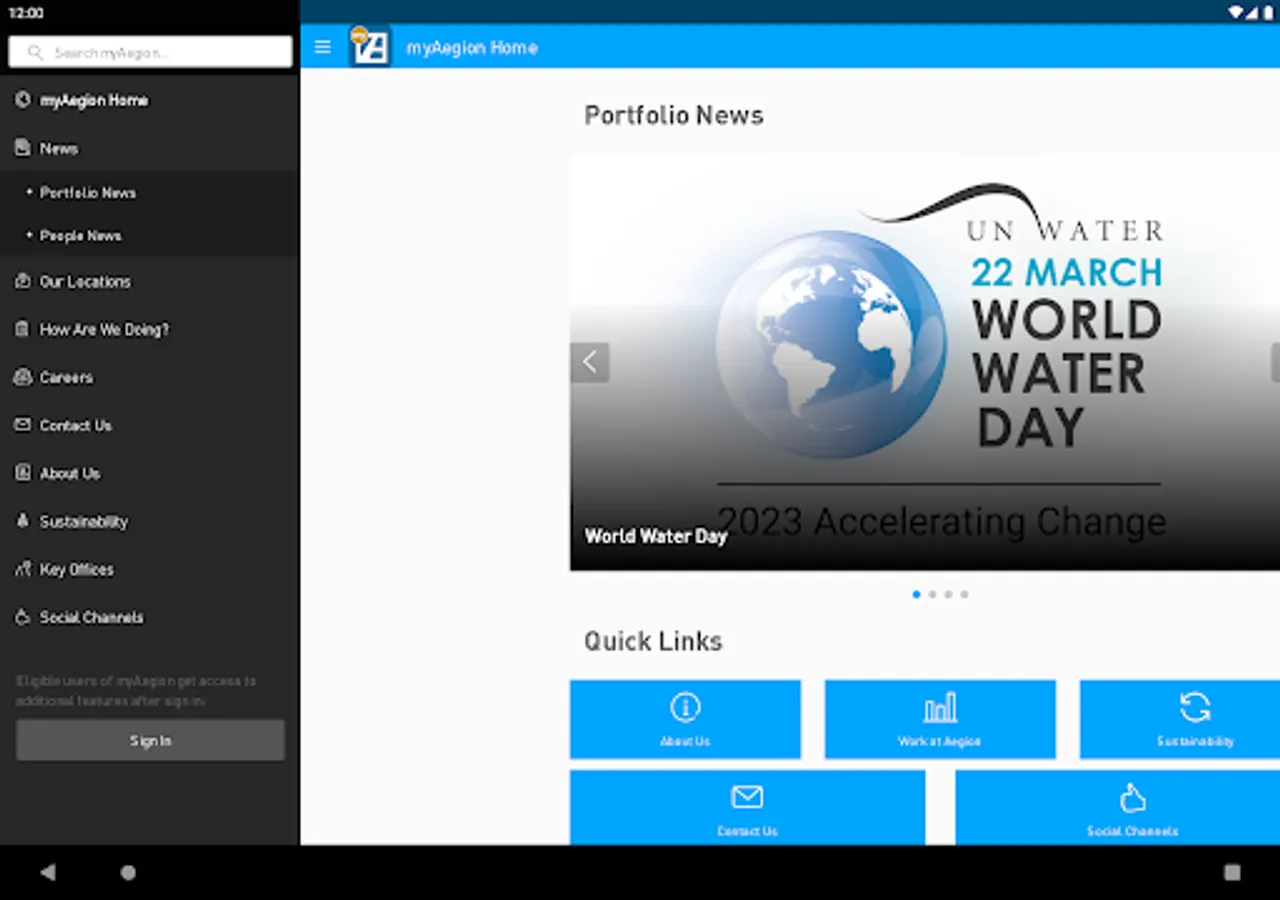Select Key Offices in the sidebar
This screenshot has width=1280, height=900.
tap(150, 569)
